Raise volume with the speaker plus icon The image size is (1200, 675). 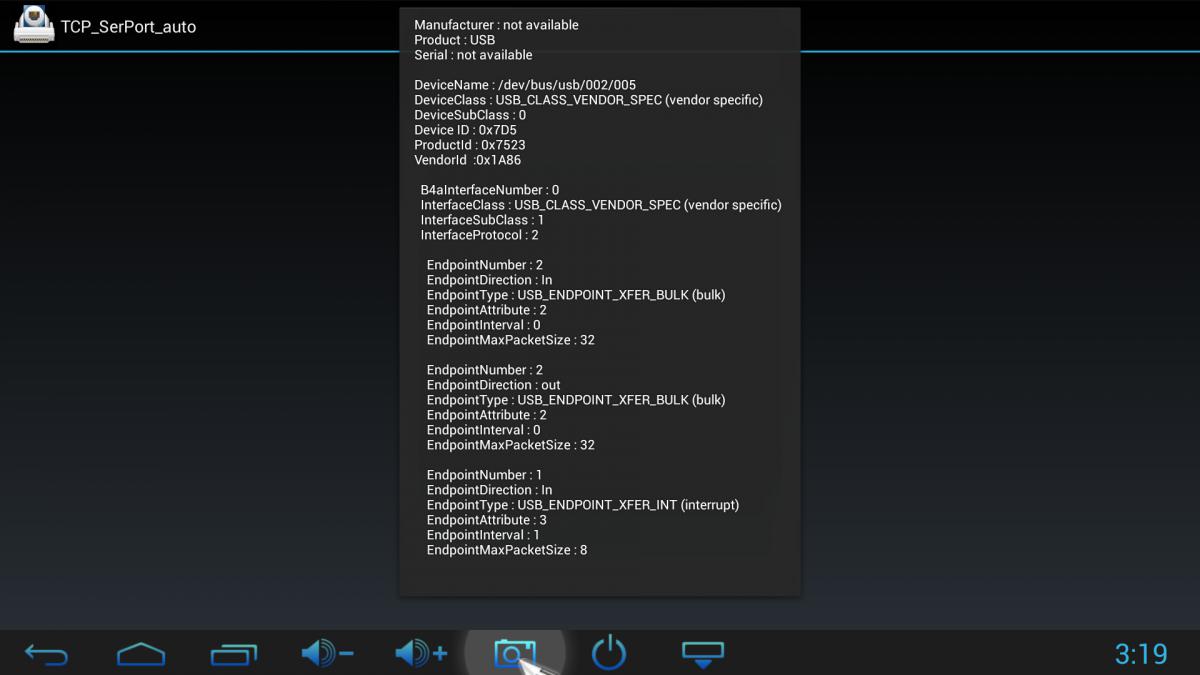click(x=421, y=654)
